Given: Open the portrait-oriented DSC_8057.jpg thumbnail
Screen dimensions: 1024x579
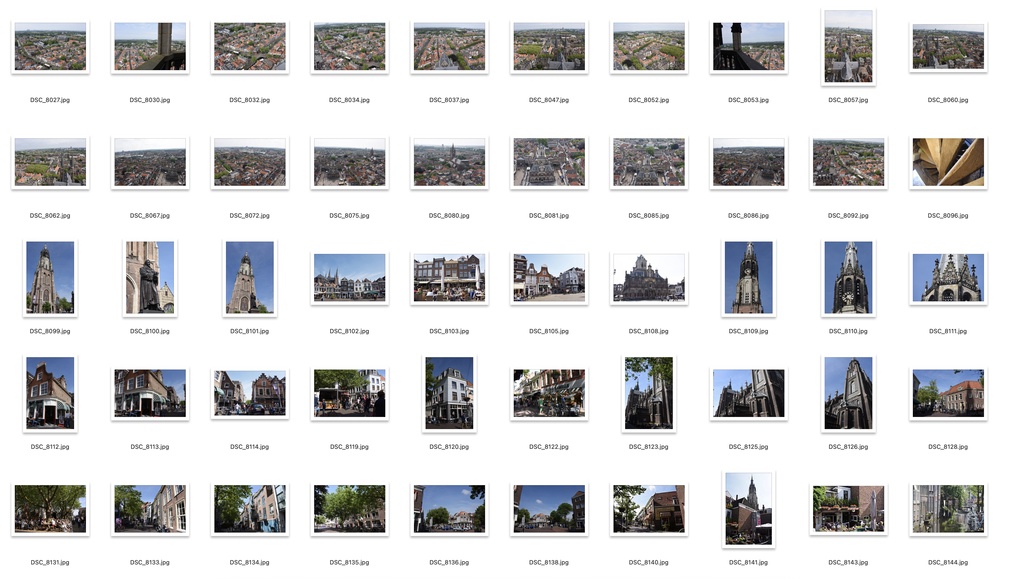Looking at the screenshot, I should pyautogui.click(x=848, y=46).
